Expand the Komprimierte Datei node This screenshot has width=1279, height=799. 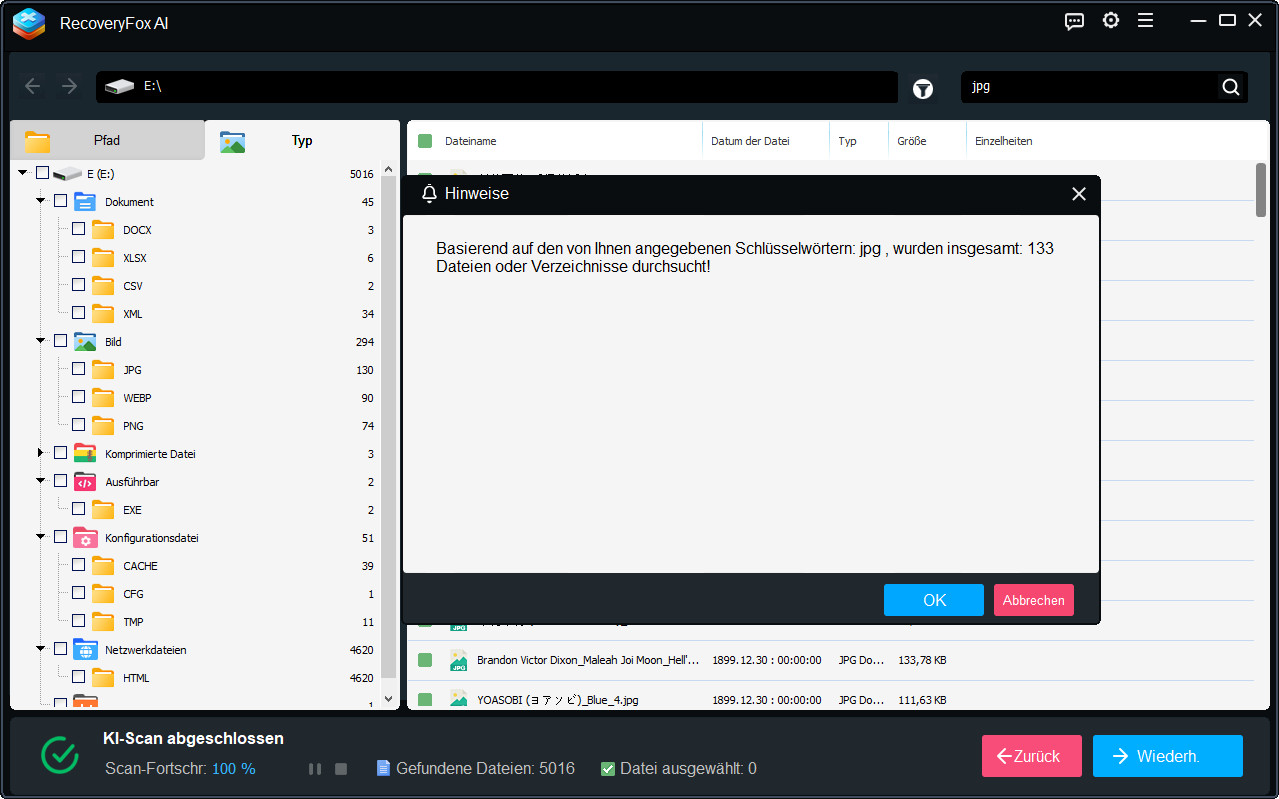pos(41,453)
